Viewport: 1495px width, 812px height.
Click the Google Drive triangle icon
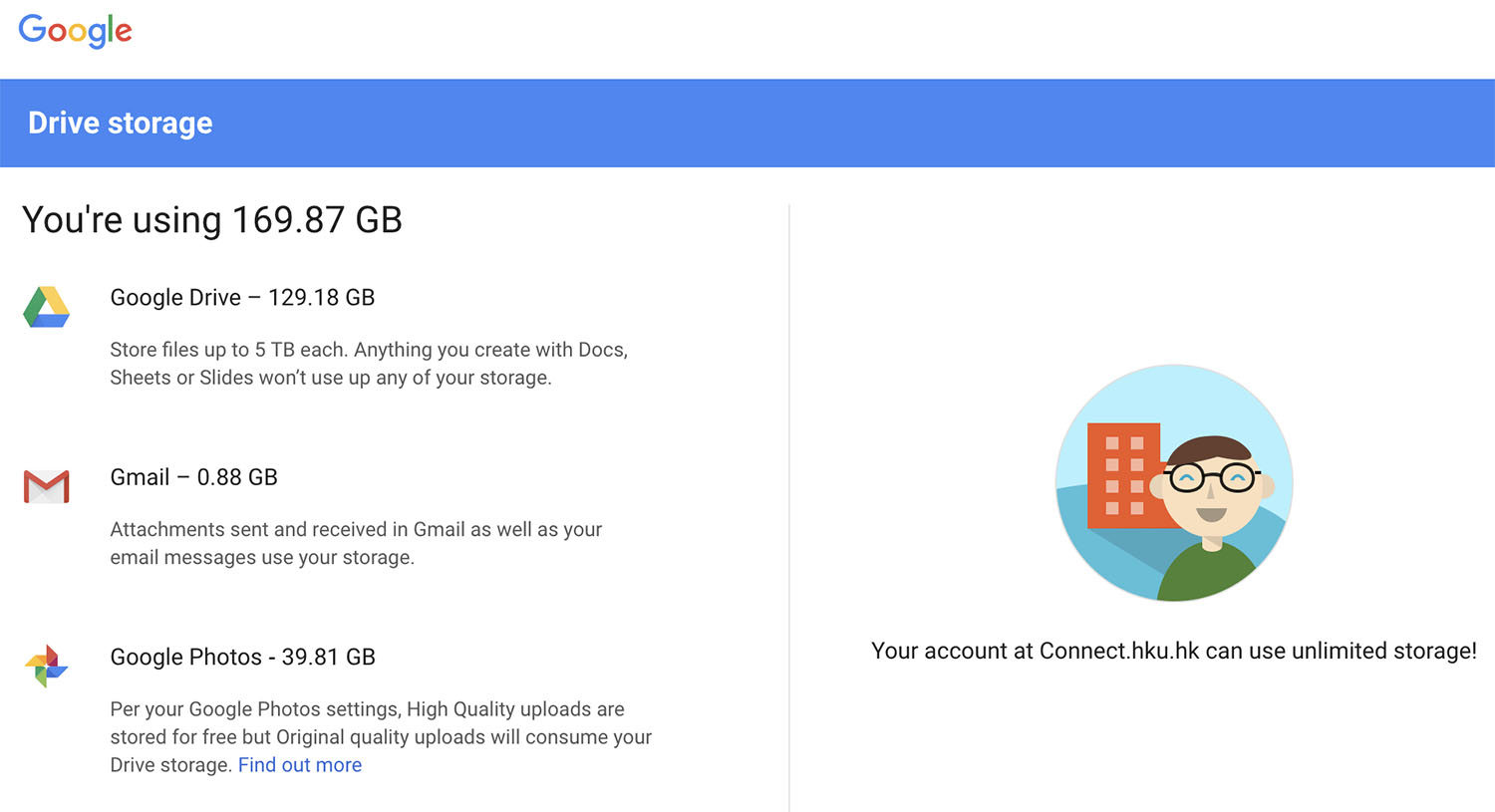pos(46,307)
